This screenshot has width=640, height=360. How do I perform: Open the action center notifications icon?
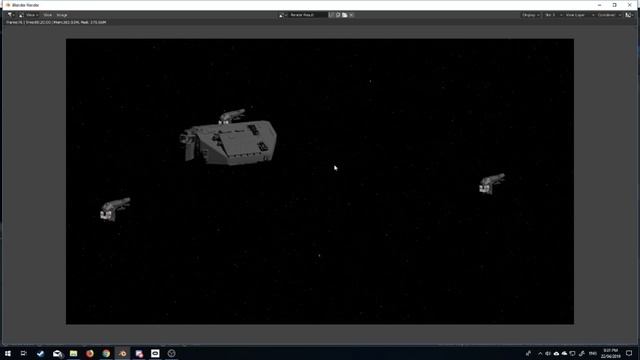click(x=629, y=353)
